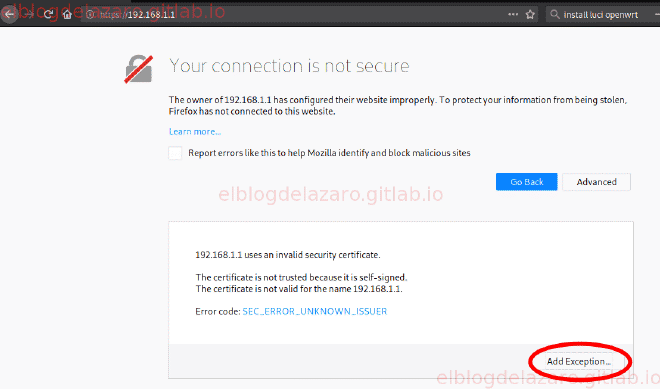Open the Learn more link
This screenshot has width=660, height=389.
(195, 132)
